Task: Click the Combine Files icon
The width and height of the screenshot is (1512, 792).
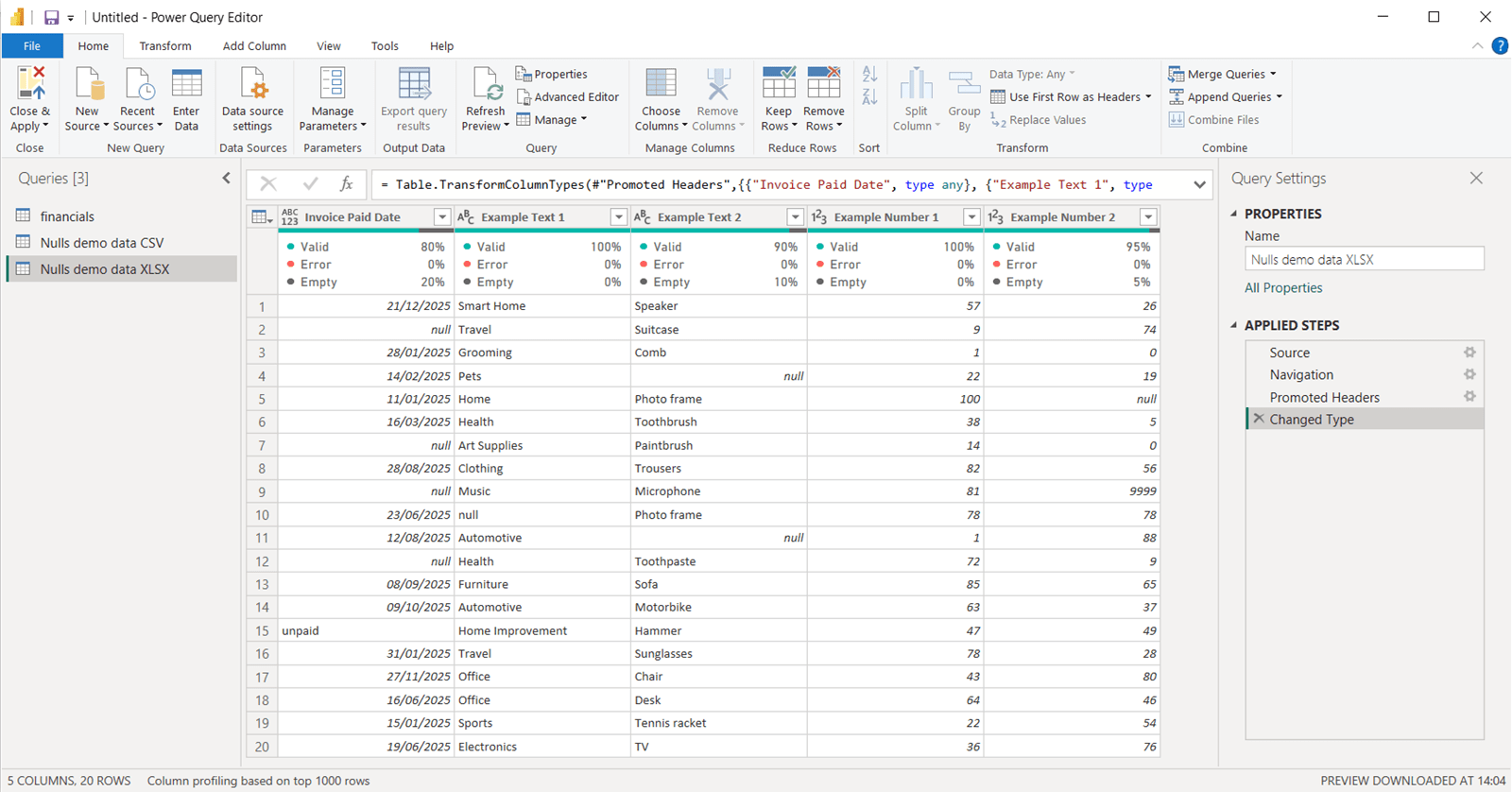Action: point(1177,120)
